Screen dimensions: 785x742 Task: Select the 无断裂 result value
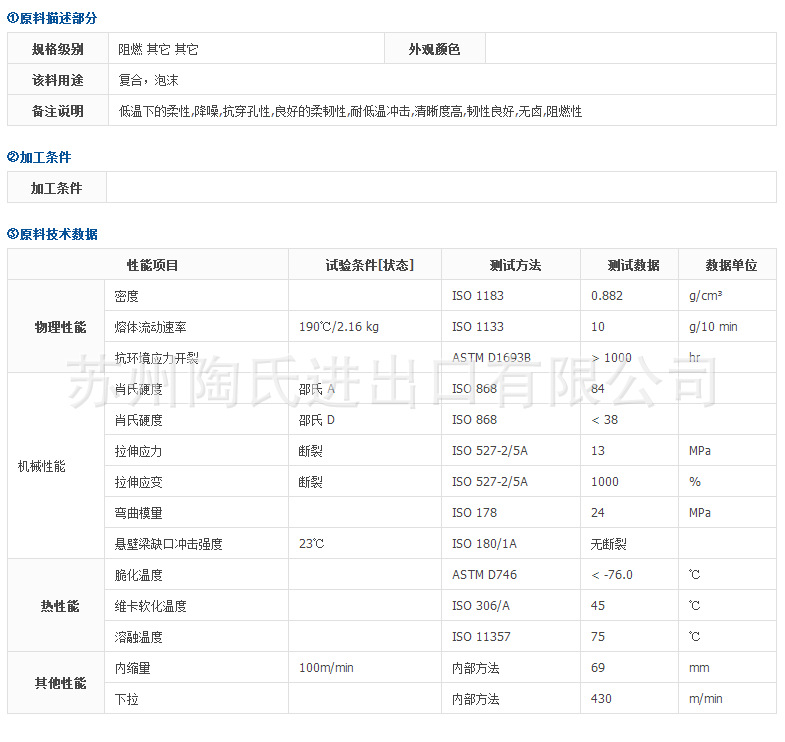(x=608, y=545)
